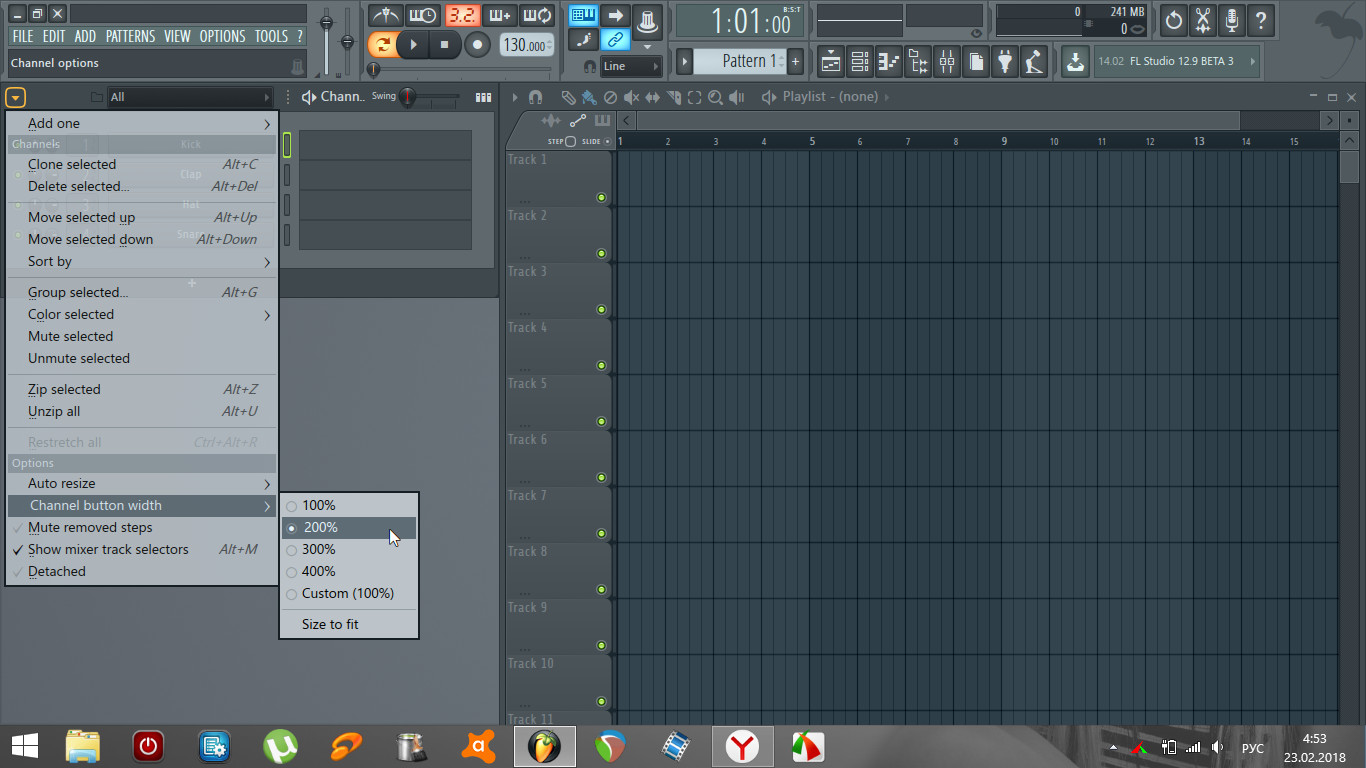Open the PATTERNS menu
The image size is (1366, 768).
[x=130, y=36]
